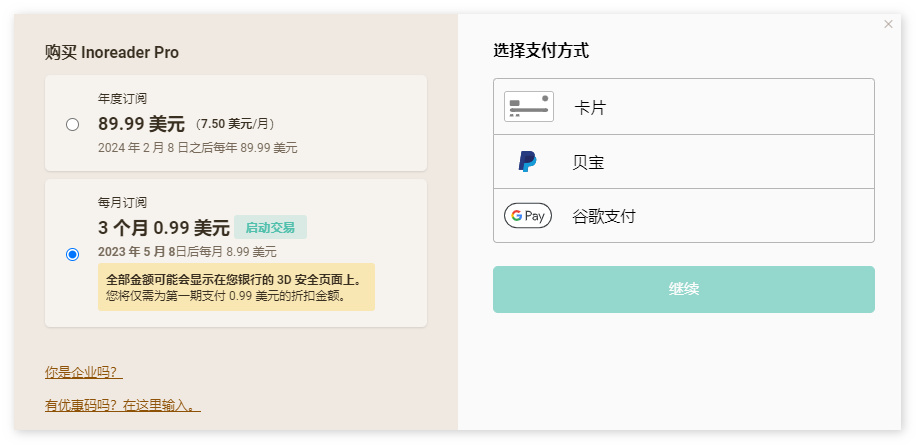Select the monthly subscription radio button

coord(72,254)
